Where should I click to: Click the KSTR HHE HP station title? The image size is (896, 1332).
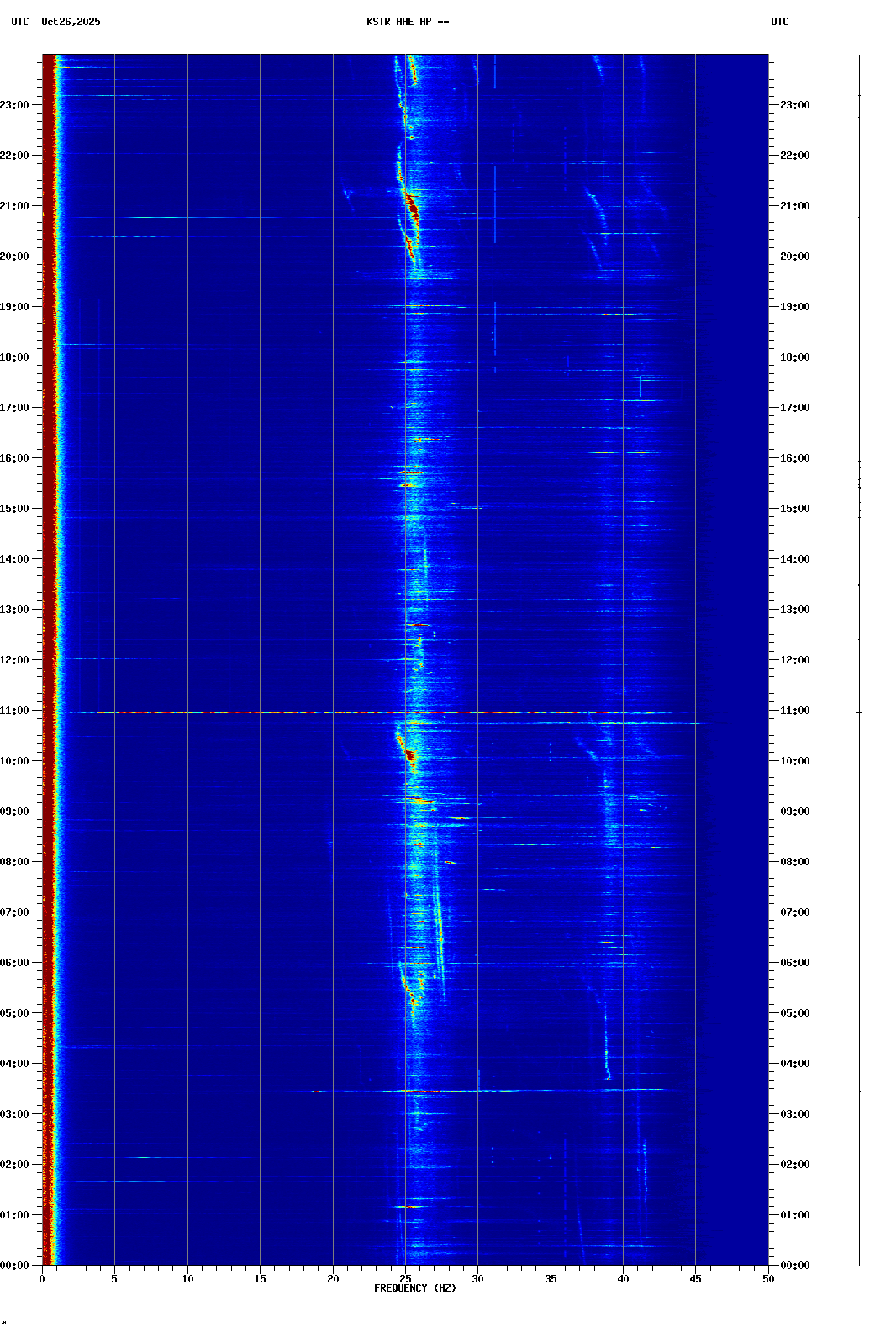407,22
